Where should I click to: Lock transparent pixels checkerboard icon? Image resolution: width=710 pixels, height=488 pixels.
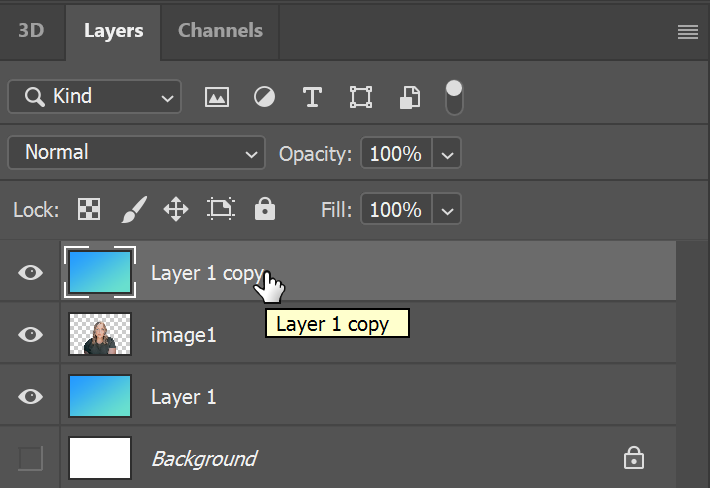click(x=89, y=209)
